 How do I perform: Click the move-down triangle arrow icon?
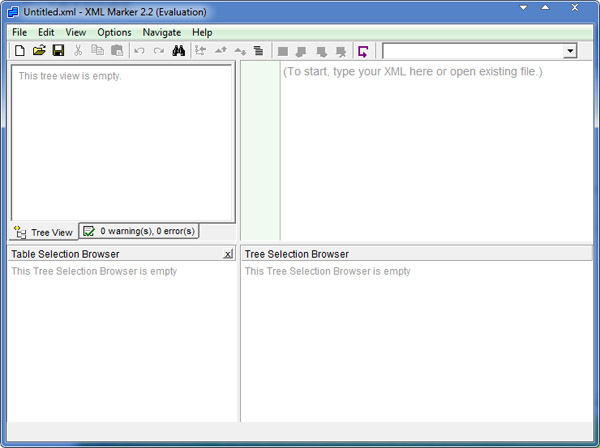tap(240, 51)
